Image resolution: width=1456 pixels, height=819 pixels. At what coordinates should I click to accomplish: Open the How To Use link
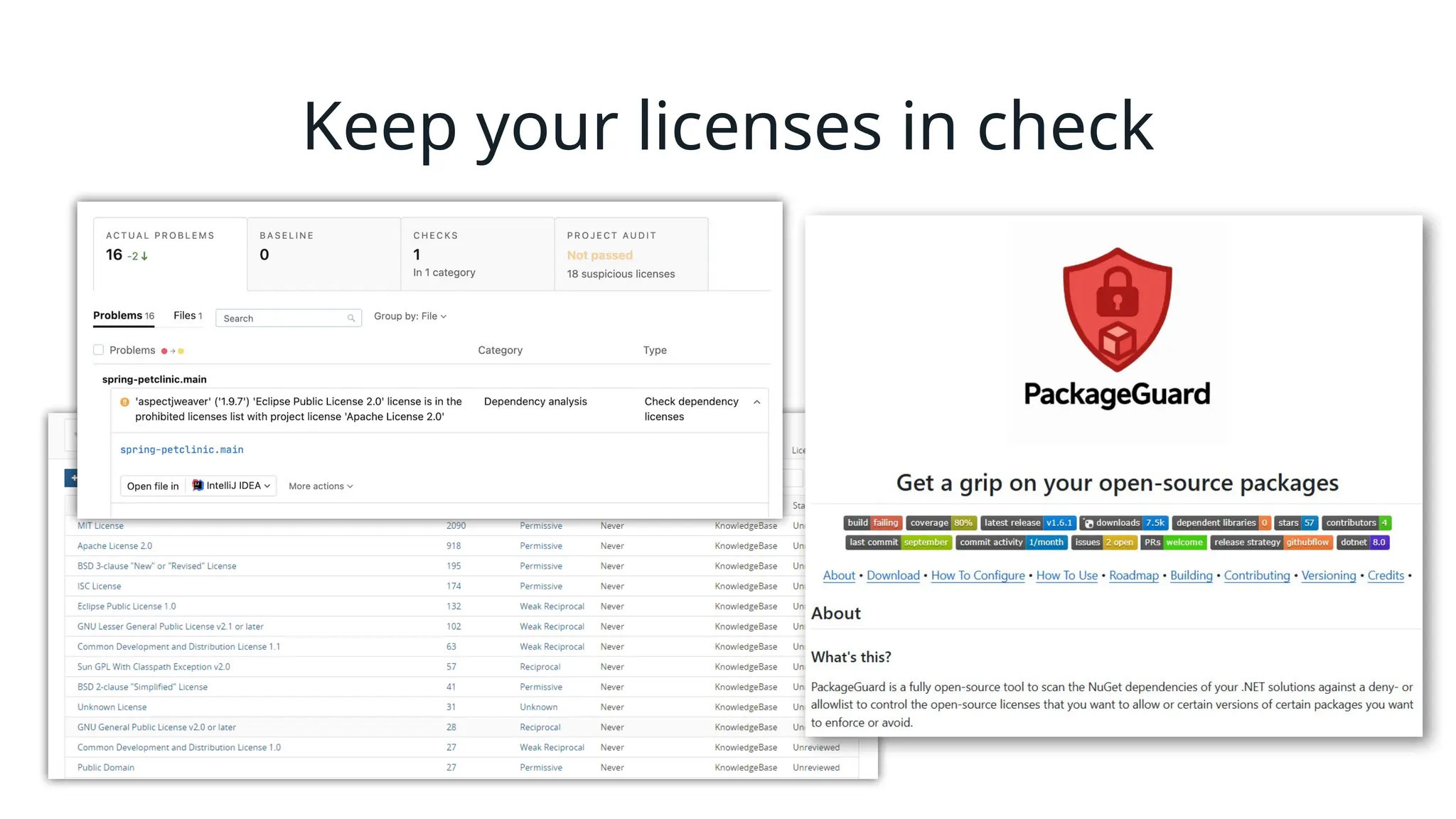tap(1067, 576)
